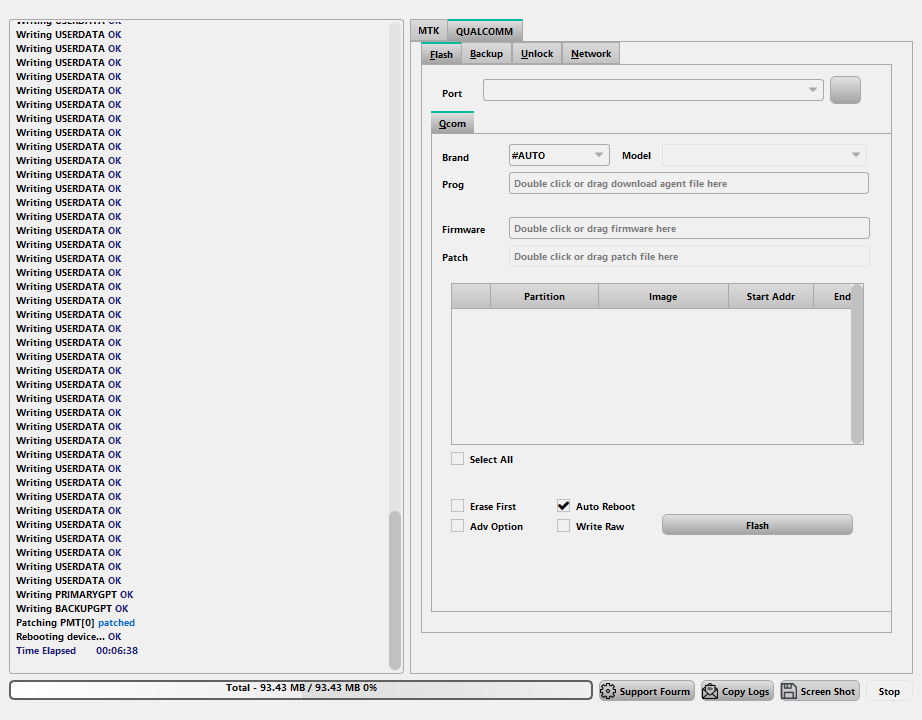Enable the Adv Option checkbox
922x720 pixels.
[x=458, y=526]
